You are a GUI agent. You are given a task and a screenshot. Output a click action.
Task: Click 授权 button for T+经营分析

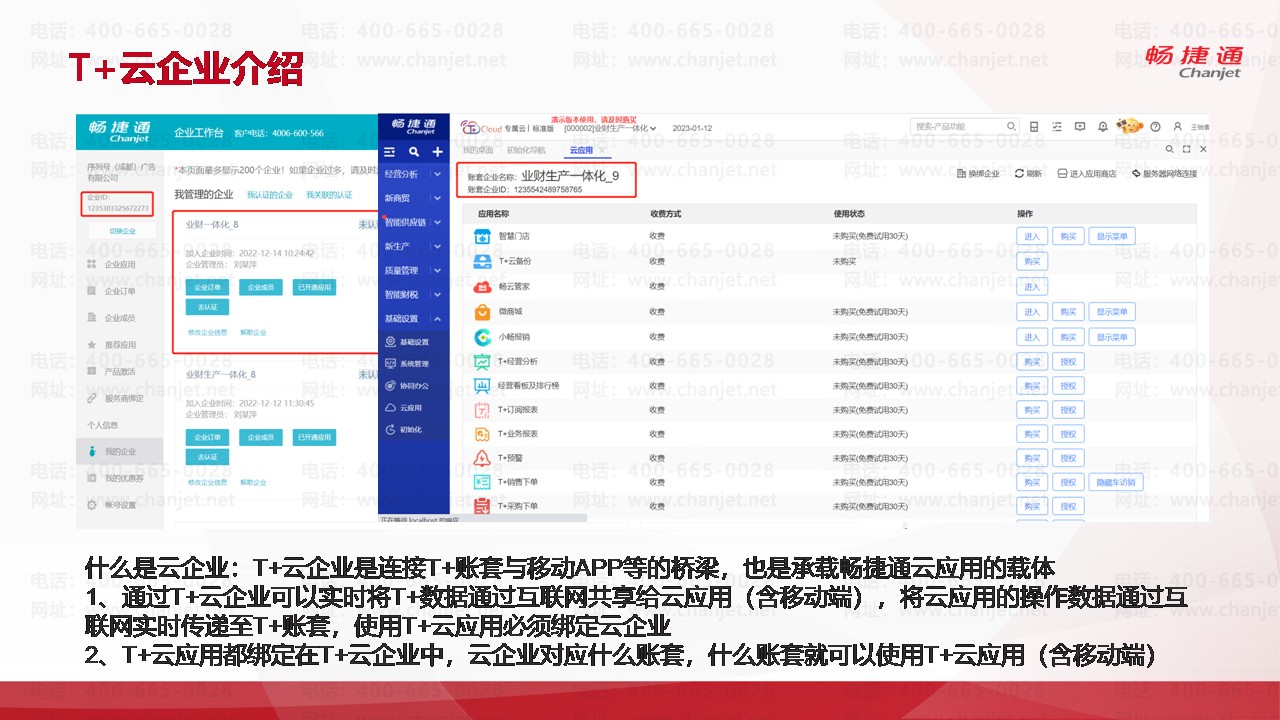(x=1068, y=362)
